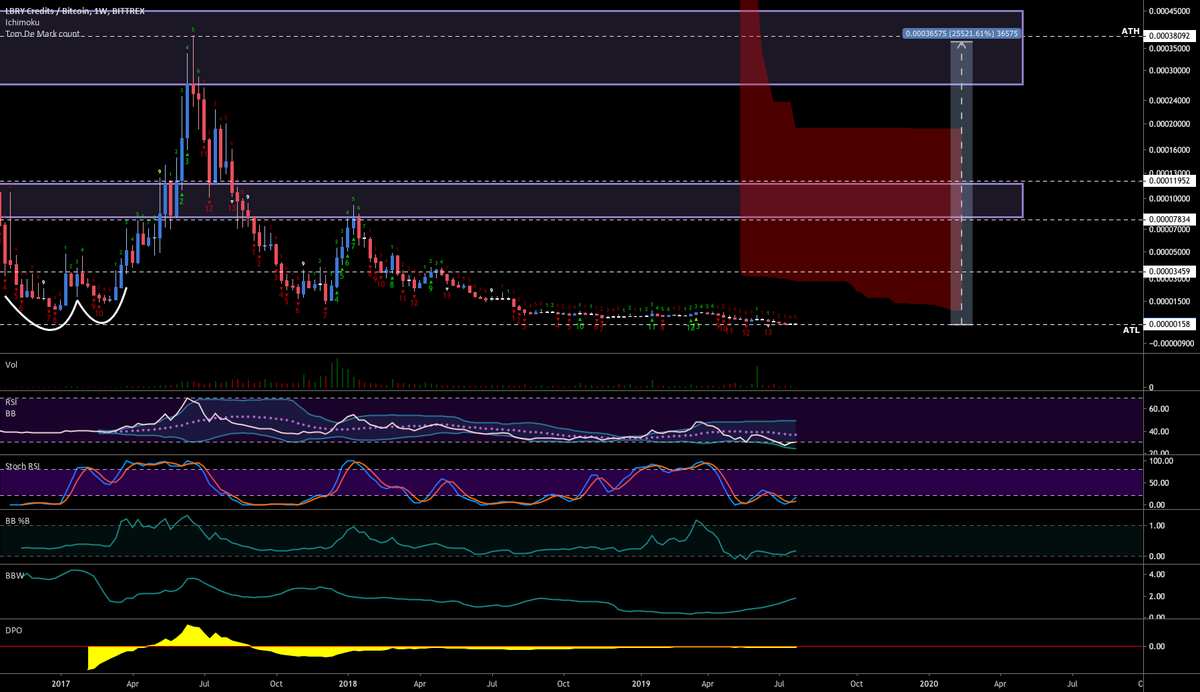Click the 2.00 BBW scale value
The image size is (1200, 692).
tap(1157, 596)
